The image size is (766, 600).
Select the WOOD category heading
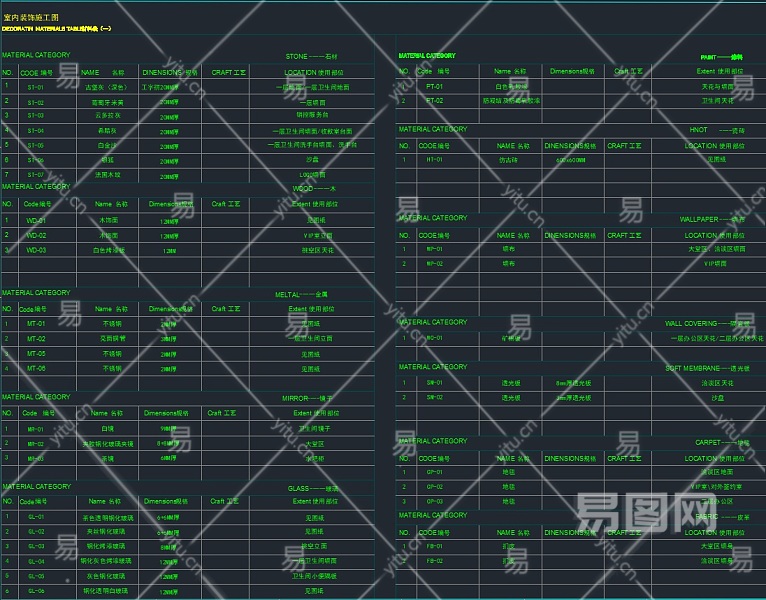coord(316,188)
